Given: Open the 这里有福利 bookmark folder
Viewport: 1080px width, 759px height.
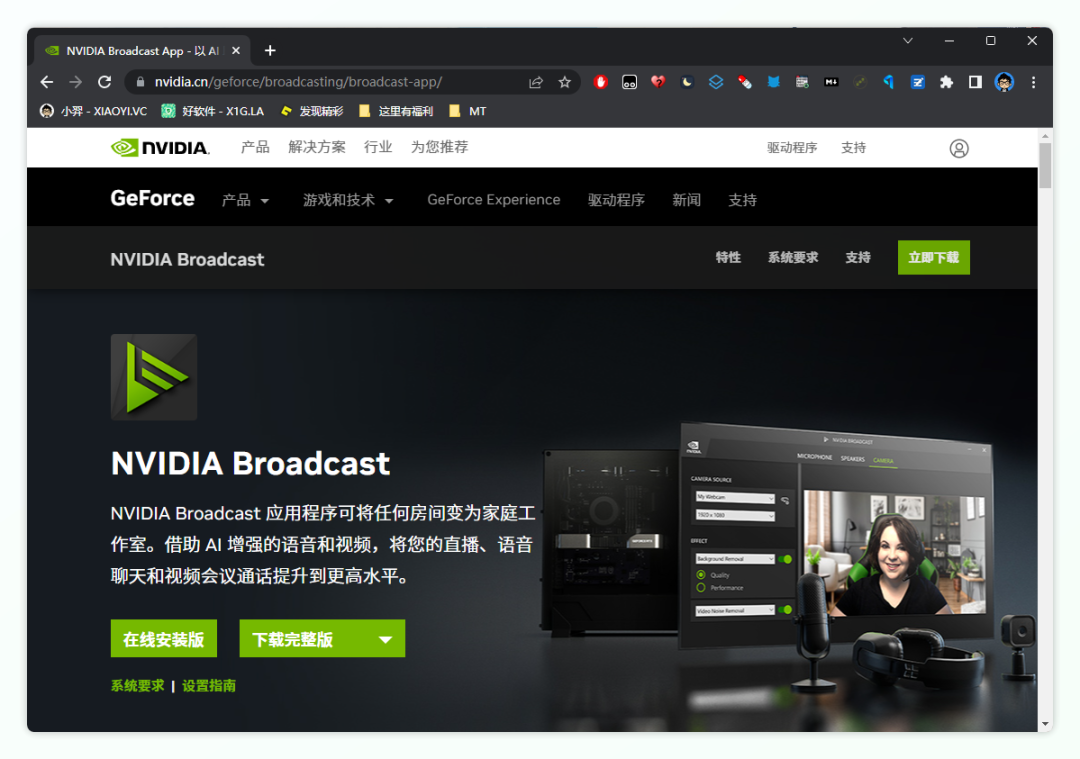Looking at the screenshot, I should tap(396, 111).
